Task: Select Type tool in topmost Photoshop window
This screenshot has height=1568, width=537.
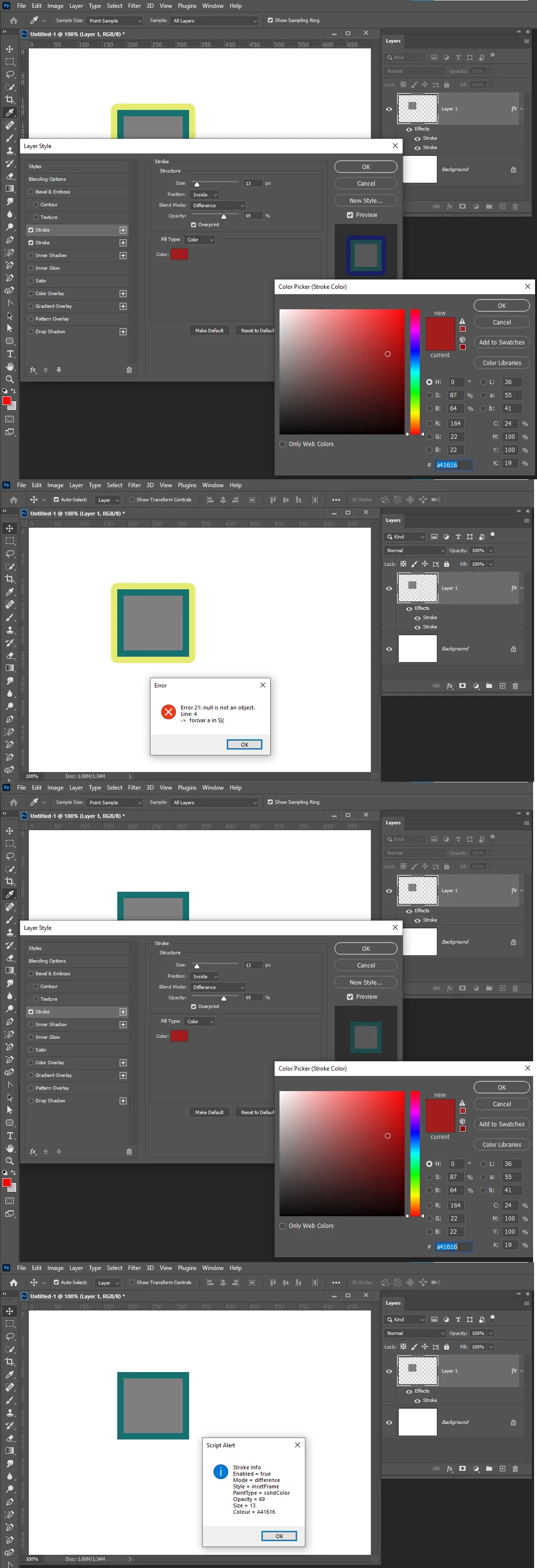Action: point(10,354)
